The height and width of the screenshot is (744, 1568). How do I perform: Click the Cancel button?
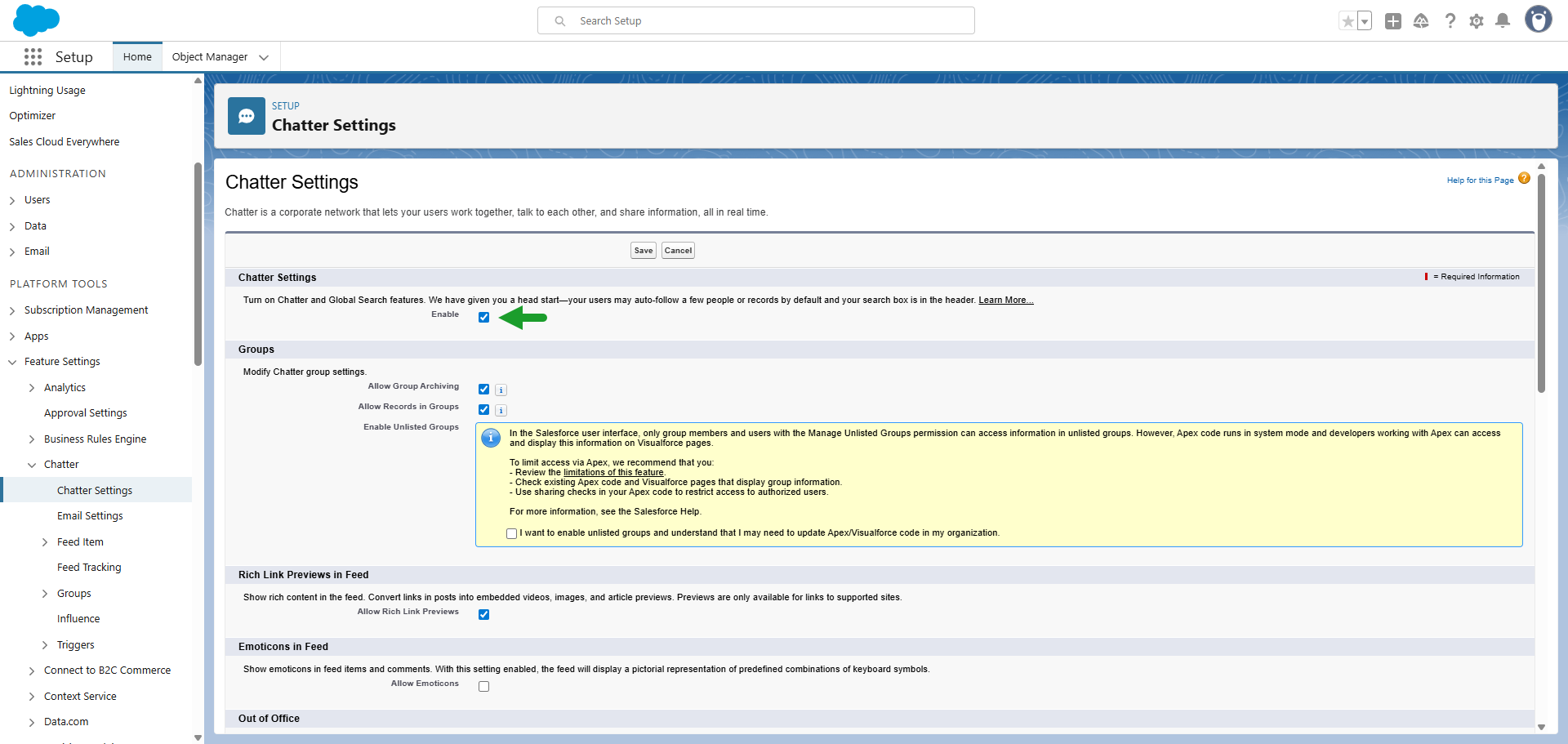[x=678, y=251]
